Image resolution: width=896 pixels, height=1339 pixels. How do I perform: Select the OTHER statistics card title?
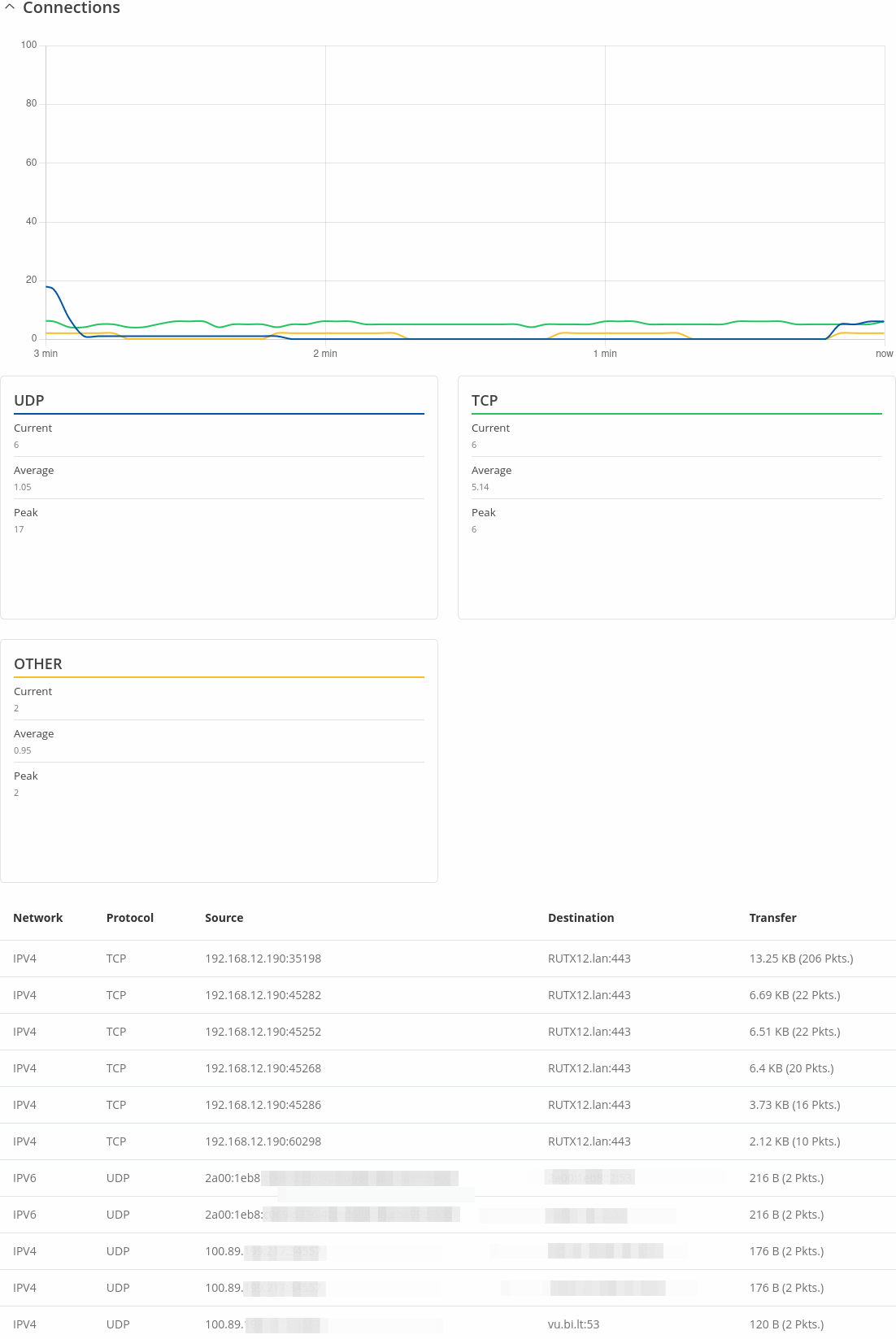click(x=38, y=664)
